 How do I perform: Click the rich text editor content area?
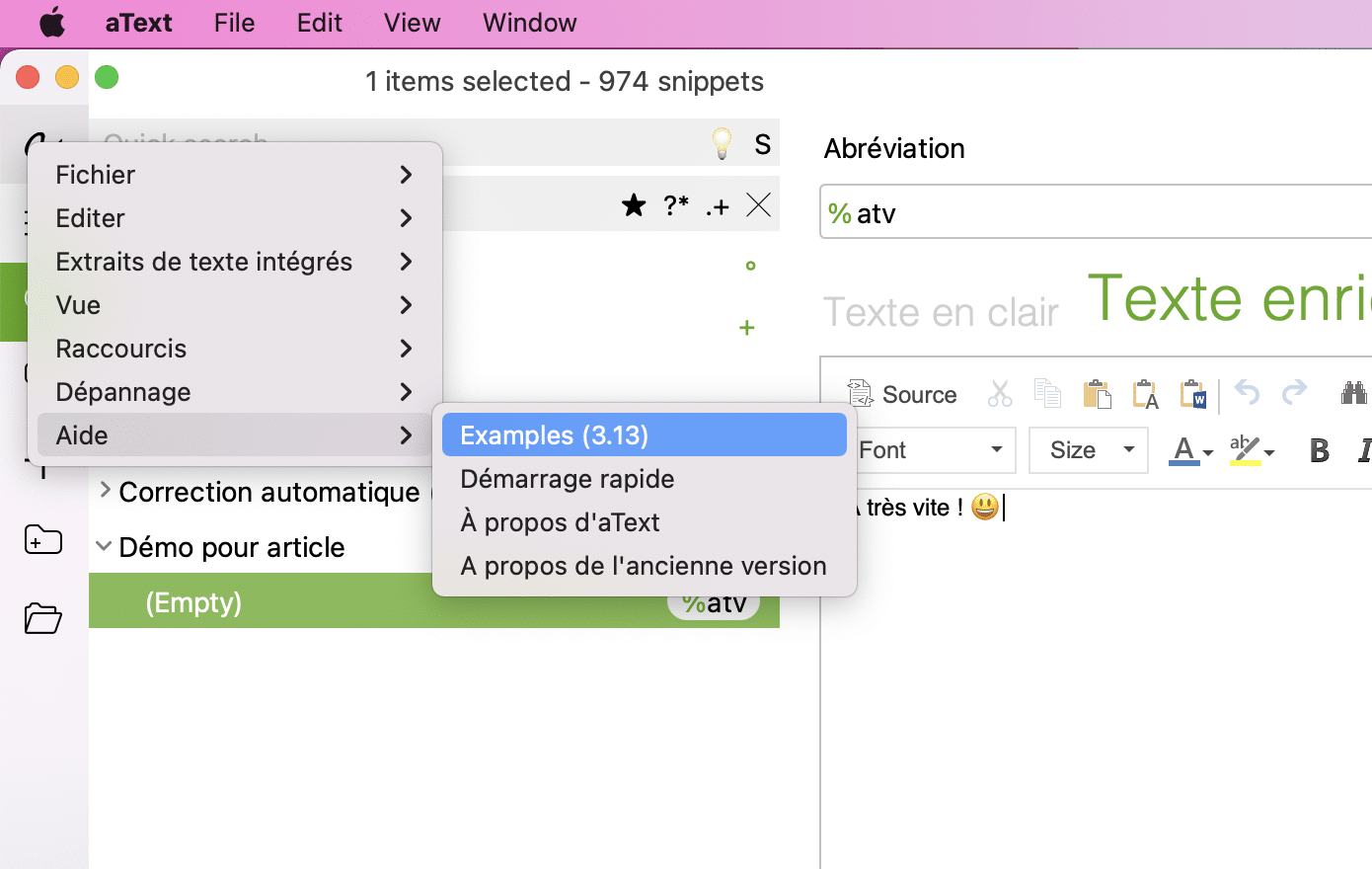pos(1097,681)
